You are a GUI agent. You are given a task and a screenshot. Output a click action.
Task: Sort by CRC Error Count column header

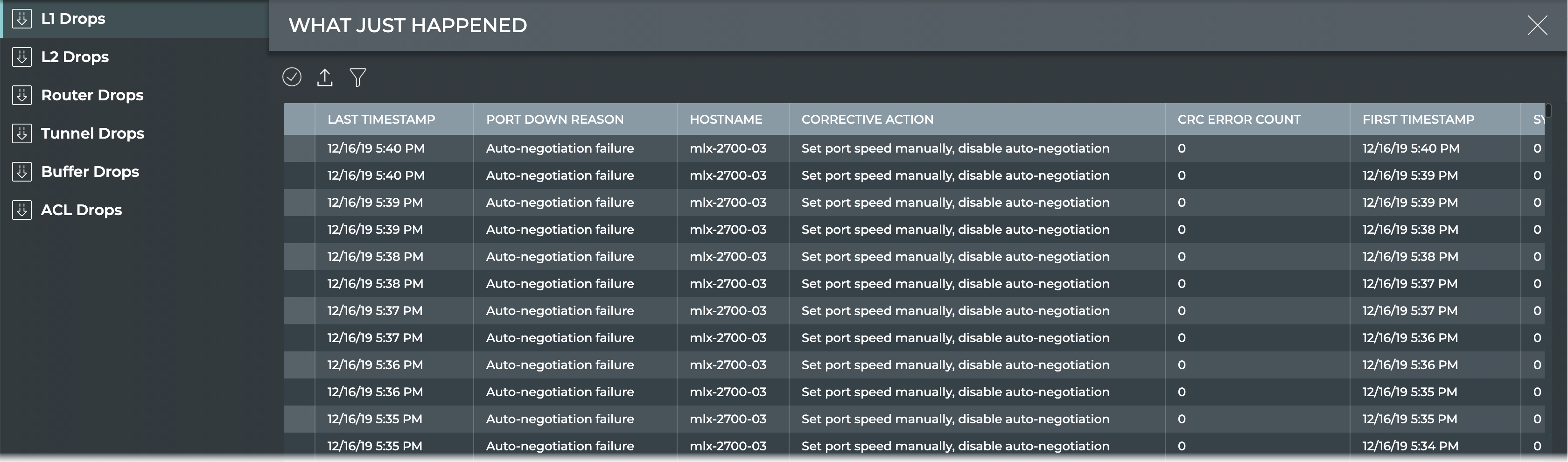(x=1239, y=119)
